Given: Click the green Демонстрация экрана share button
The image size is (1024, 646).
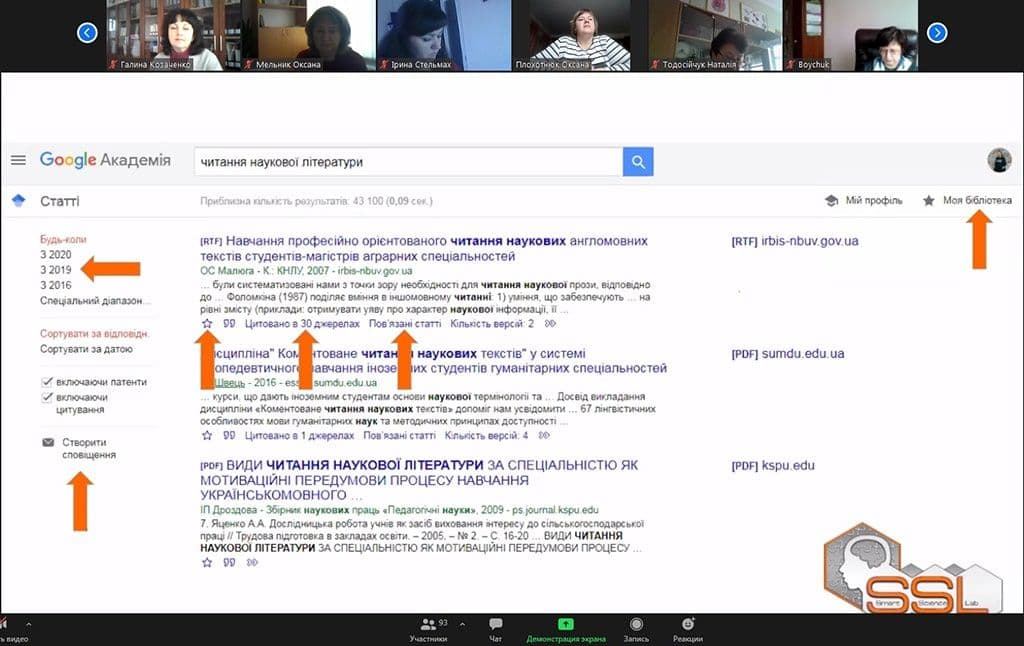Looking at the screenshot, I should click(x=566, y=630).
